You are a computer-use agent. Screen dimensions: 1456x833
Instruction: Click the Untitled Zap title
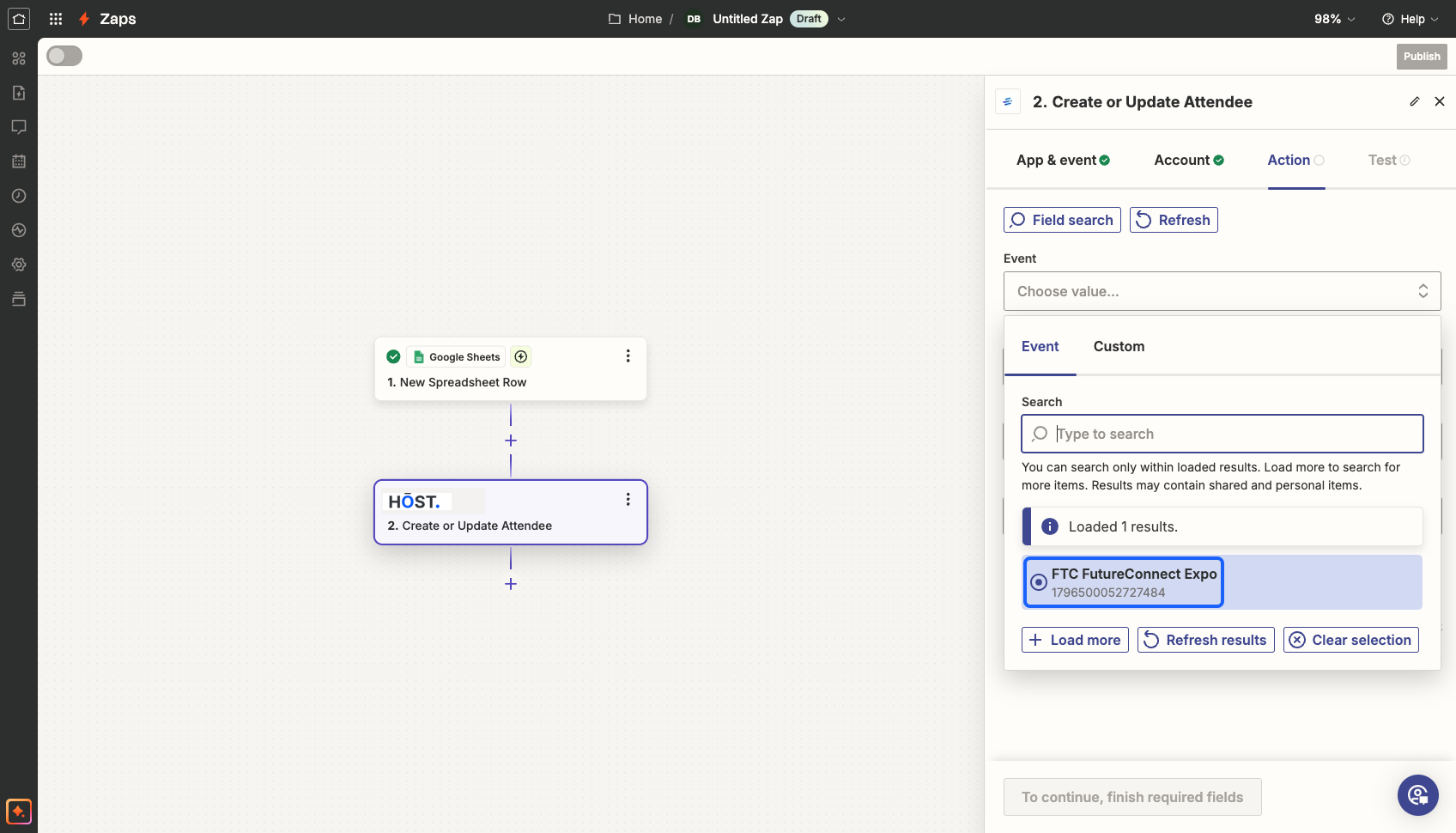pos(748,19)
